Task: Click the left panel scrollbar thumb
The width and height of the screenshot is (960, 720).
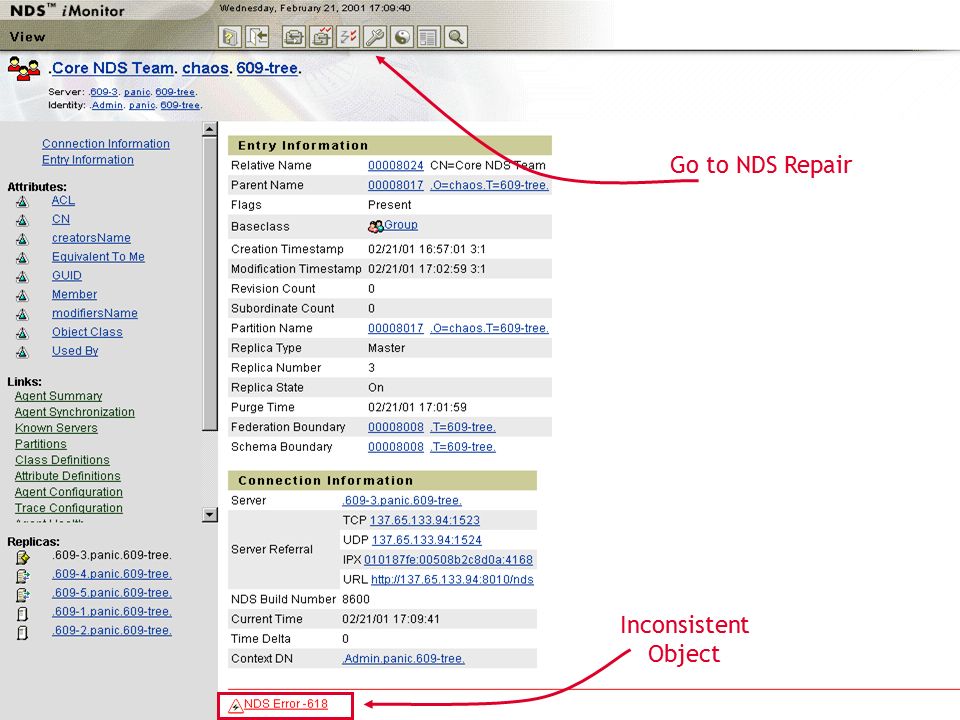Action: [209, 284]
